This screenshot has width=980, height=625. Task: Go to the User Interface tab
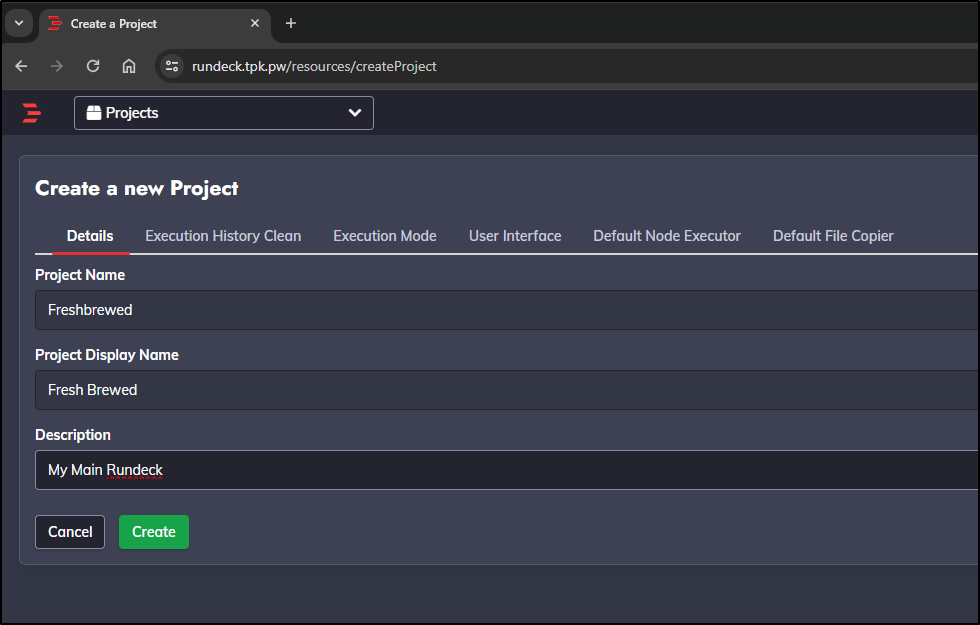pyautogui.click(x=515, y=236)
